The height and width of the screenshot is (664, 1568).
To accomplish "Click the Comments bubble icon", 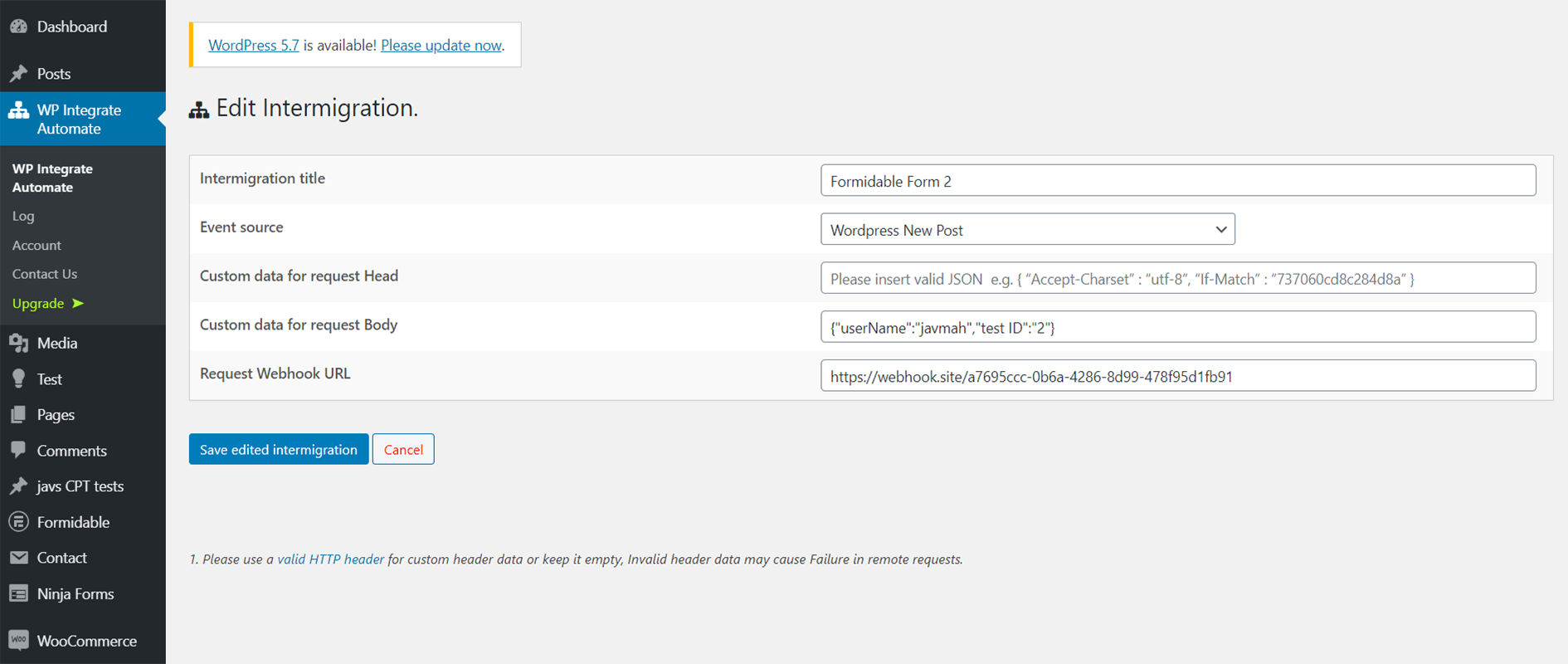I will click(x=19, y=450).
